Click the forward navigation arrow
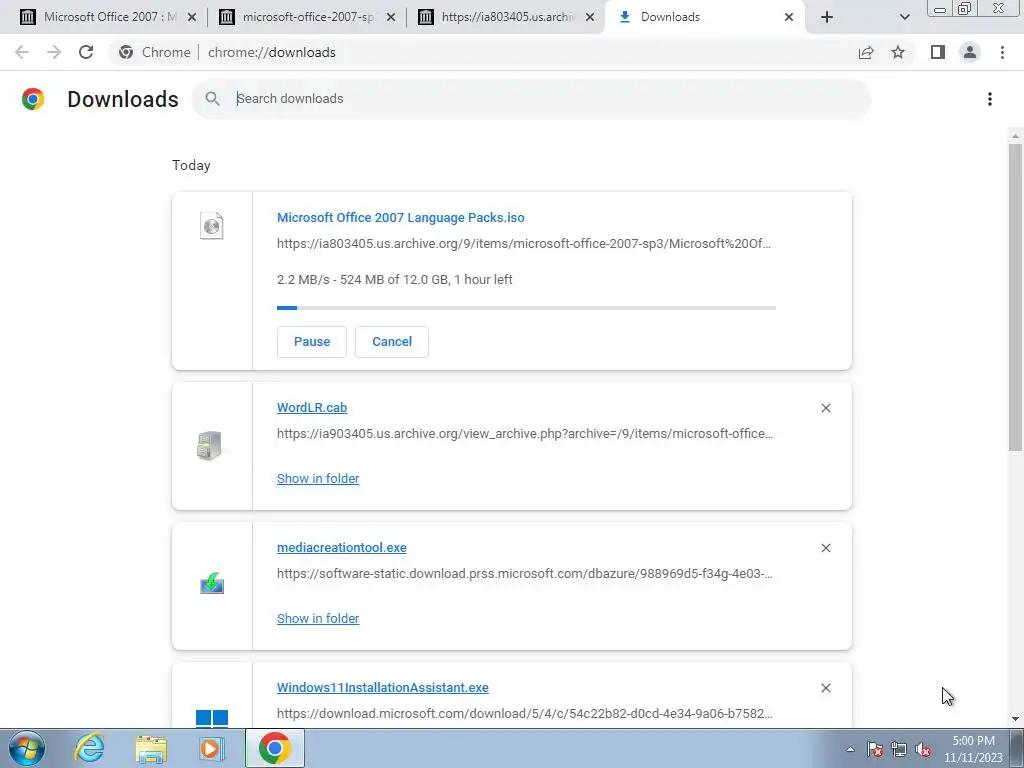 pyautogui.click(x=54, y=52)
